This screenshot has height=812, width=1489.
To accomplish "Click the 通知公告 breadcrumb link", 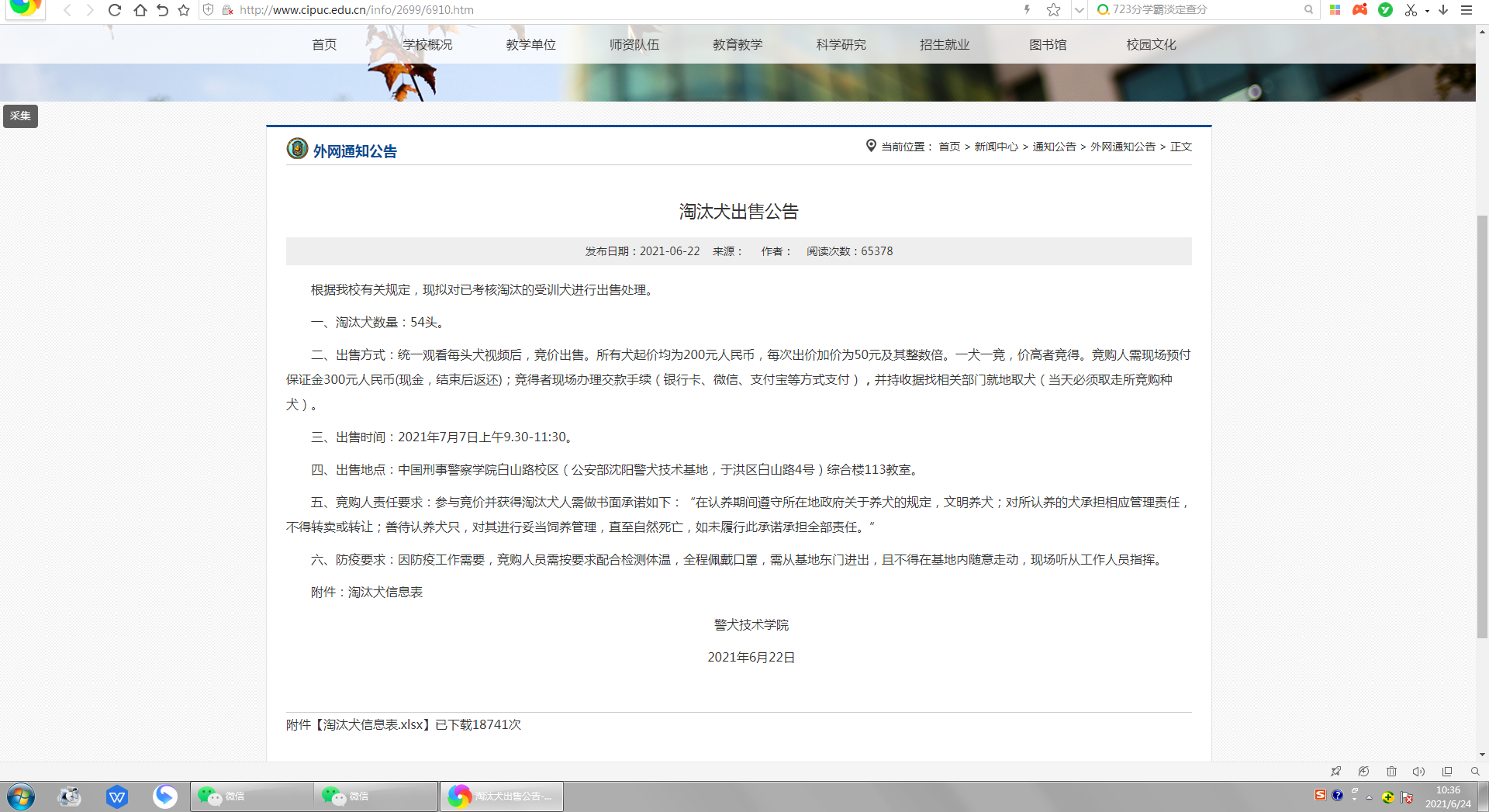I will click(1054, 147).
